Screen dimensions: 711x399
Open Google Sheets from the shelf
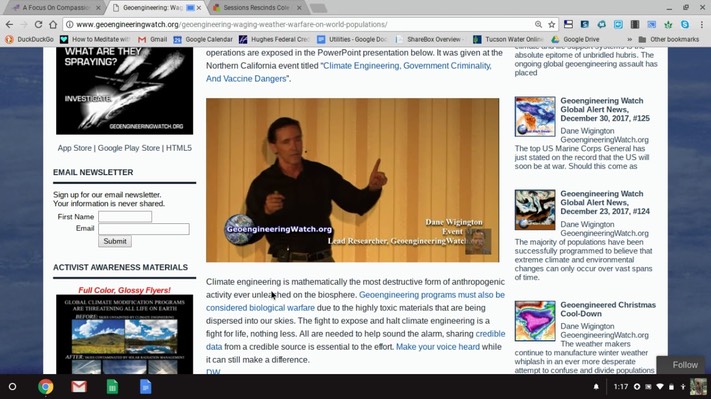tap(112, 387)
